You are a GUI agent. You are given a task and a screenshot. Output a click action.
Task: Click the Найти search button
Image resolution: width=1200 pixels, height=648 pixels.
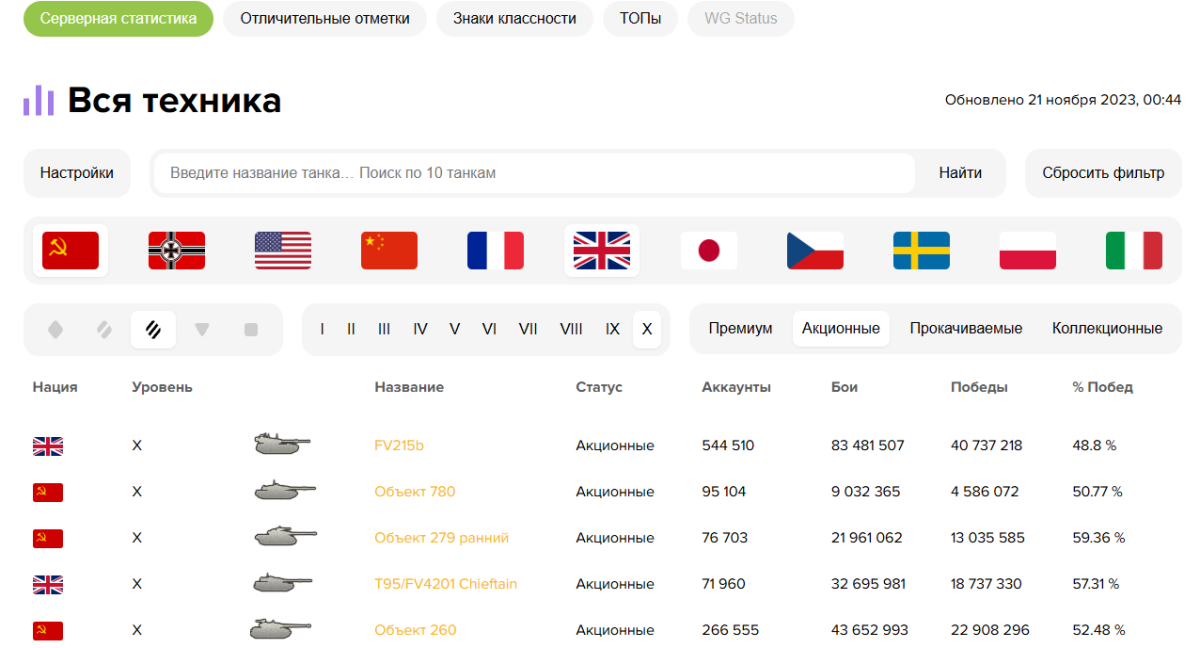pyautogui.click(x=960, y=173)
